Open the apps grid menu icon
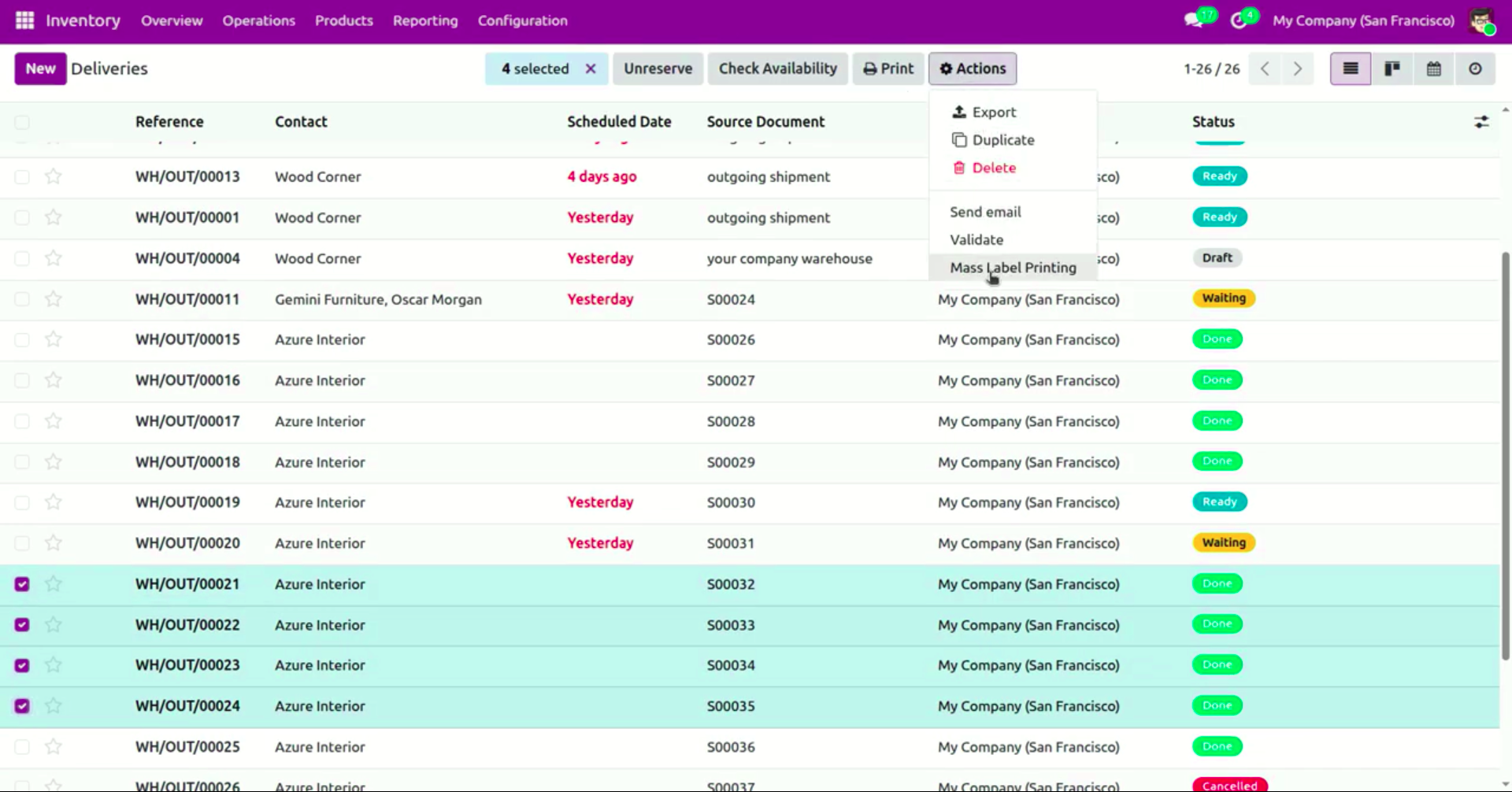The image size is (1512, 792). [24, 20]
